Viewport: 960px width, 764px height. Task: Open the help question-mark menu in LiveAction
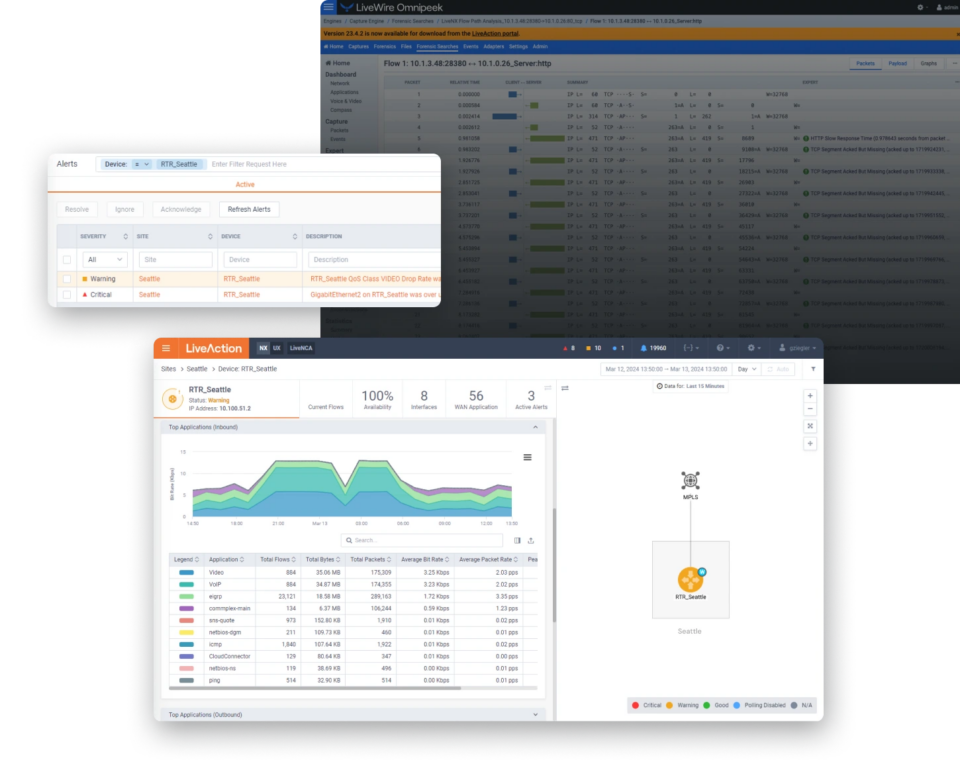click(722, 348)
